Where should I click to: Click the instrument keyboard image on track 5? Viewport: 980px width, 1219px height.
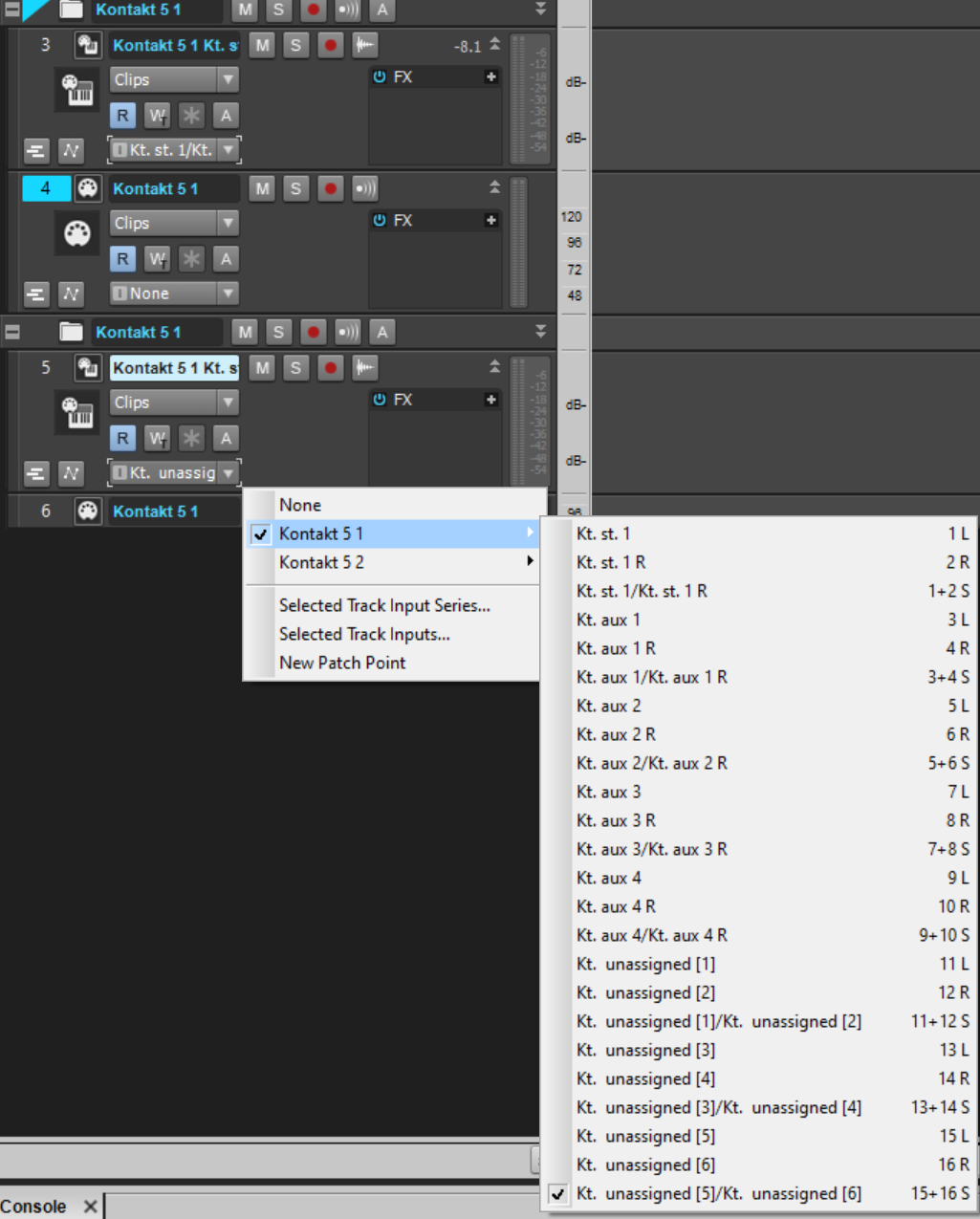[77, 412]
